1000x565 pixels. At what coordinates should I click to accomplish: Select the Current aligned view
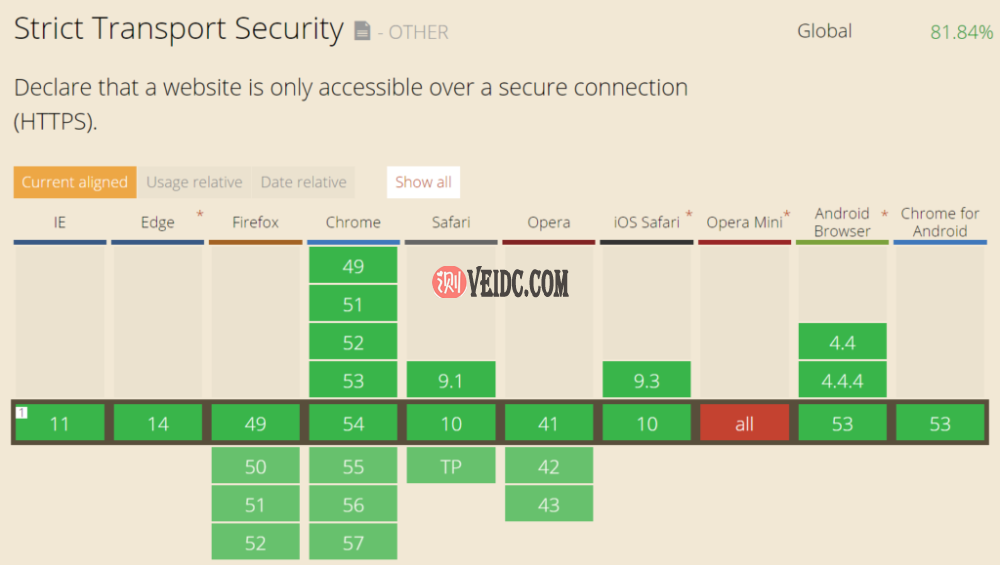click(x=75, y=182)
